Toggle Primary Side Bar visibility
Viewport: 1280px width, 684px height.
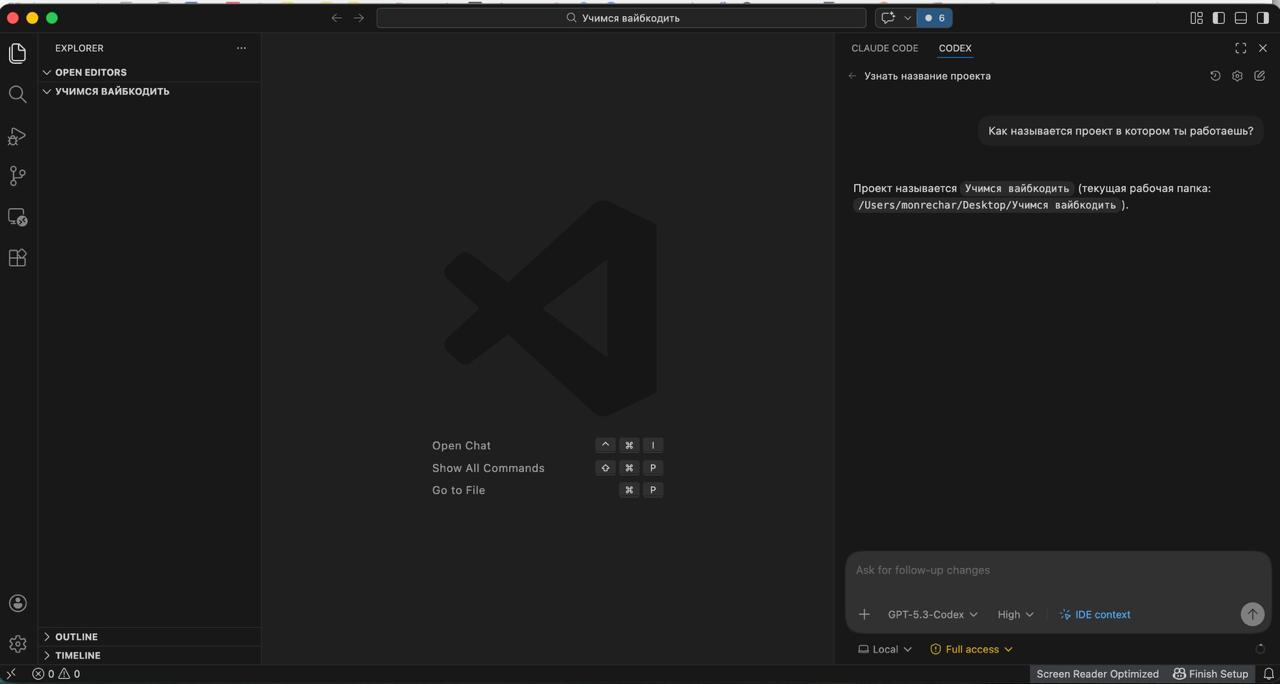click(1218, 18)
